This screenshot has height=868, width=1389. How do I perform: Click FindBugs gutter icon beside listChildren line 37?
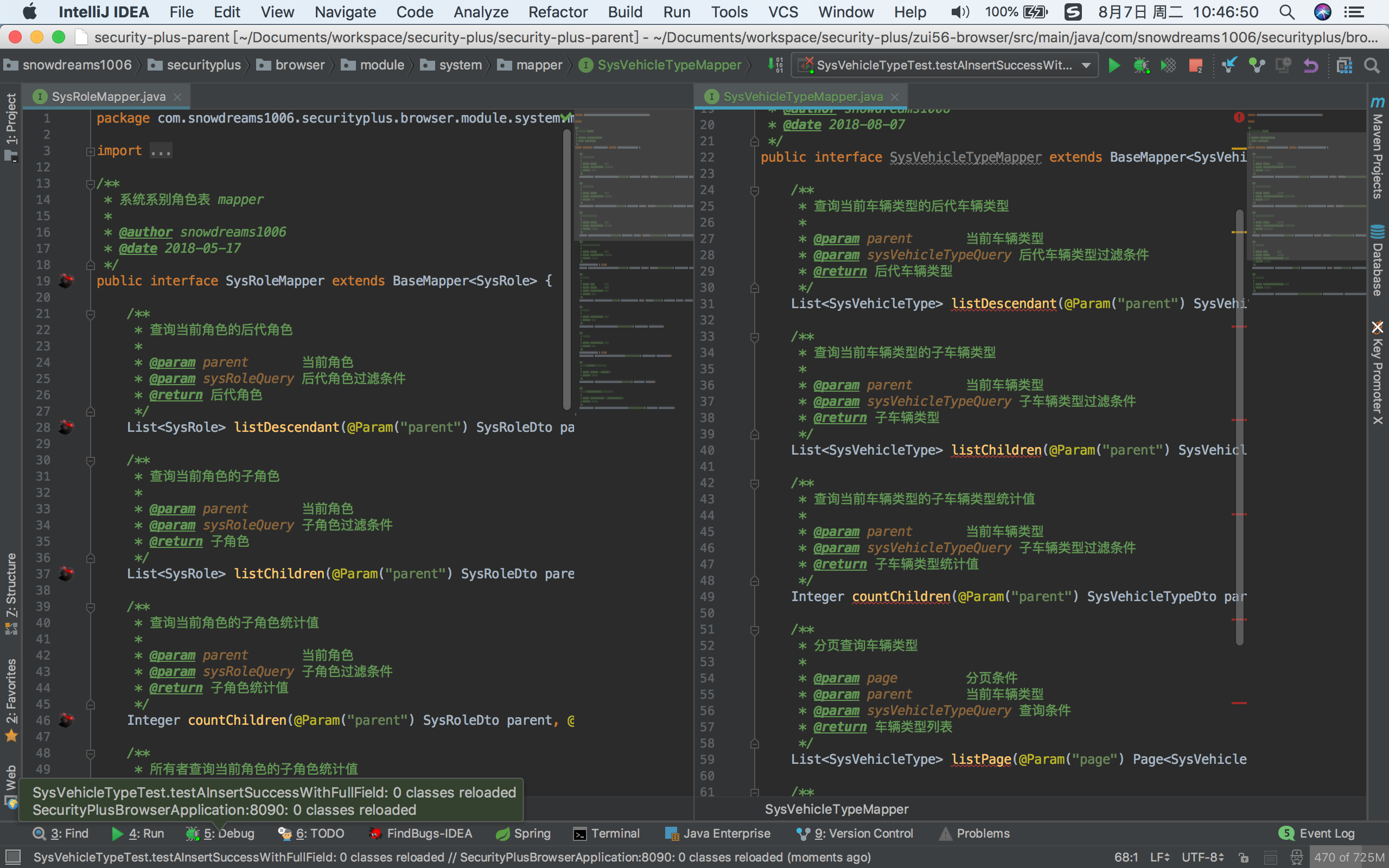[x=66, y=573]
